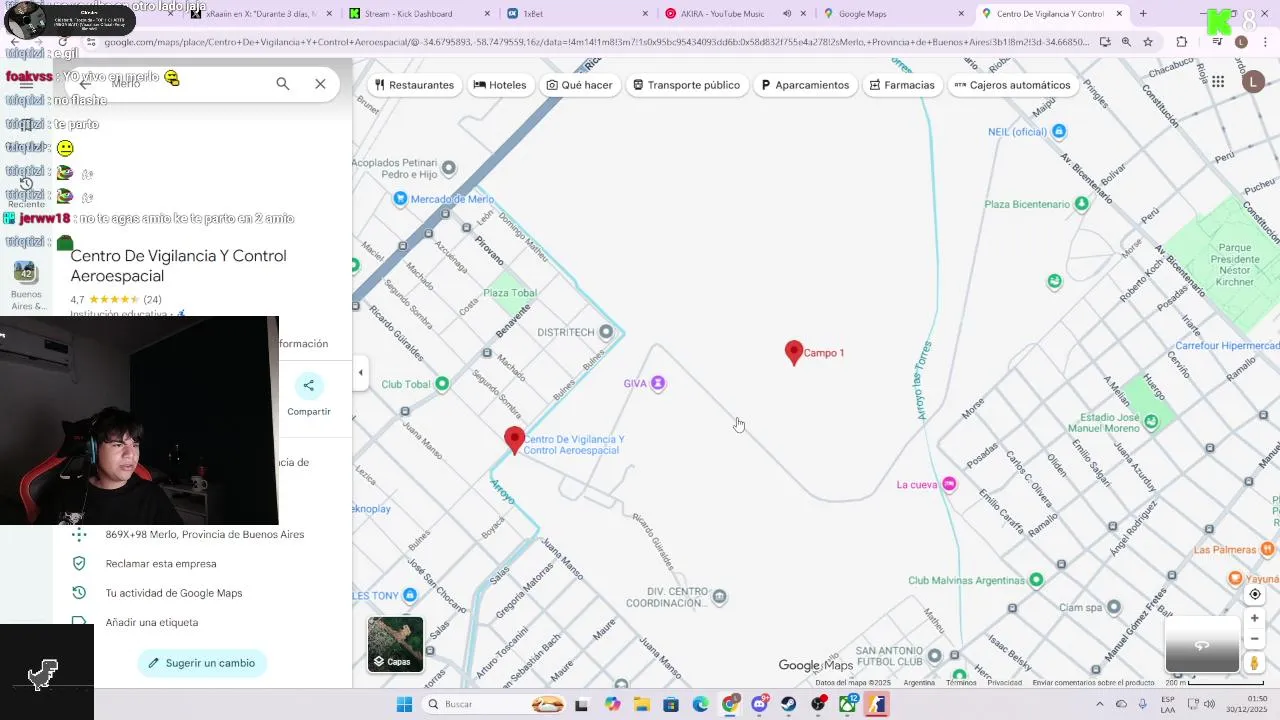Viewport: 1280px width, 720px height.
Task: Open the Google account avatar
Action: [1253, 82]
